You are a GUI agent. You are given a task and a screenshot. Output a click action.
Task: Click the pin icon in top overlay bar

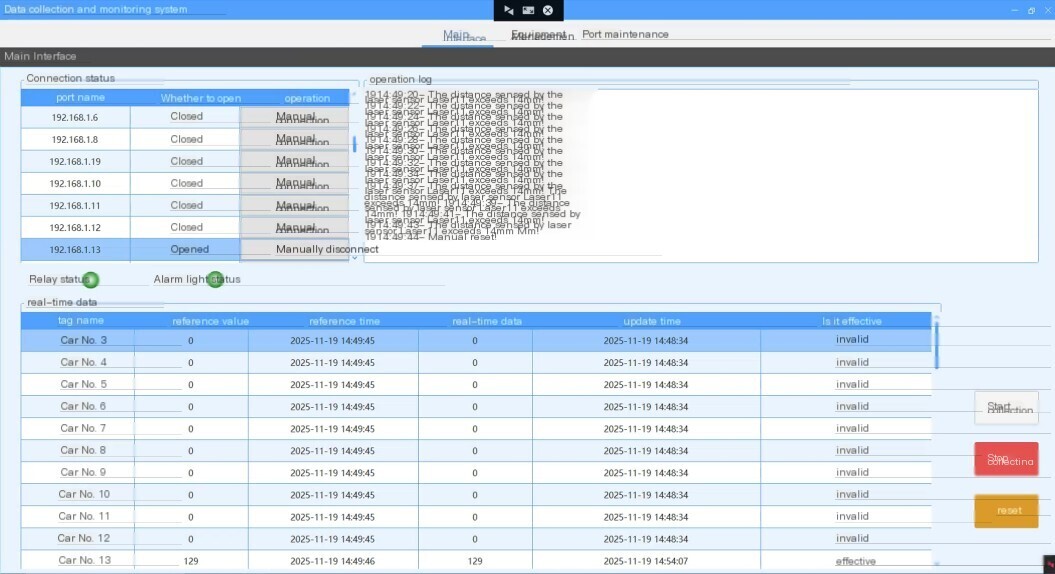[509, 10]
